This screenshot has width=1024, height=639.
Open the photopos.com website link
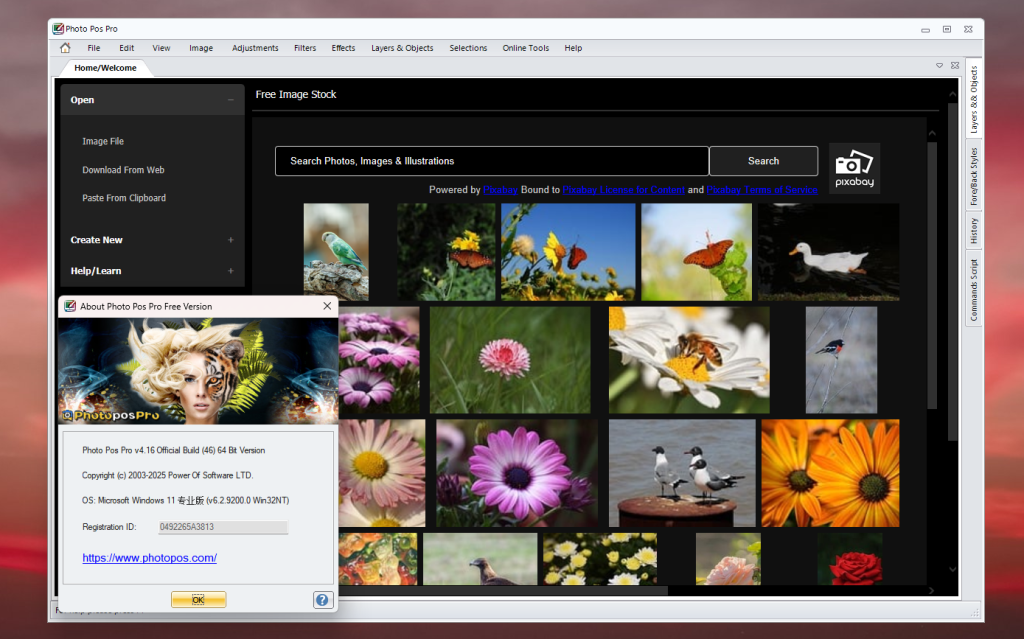point(149,558)
